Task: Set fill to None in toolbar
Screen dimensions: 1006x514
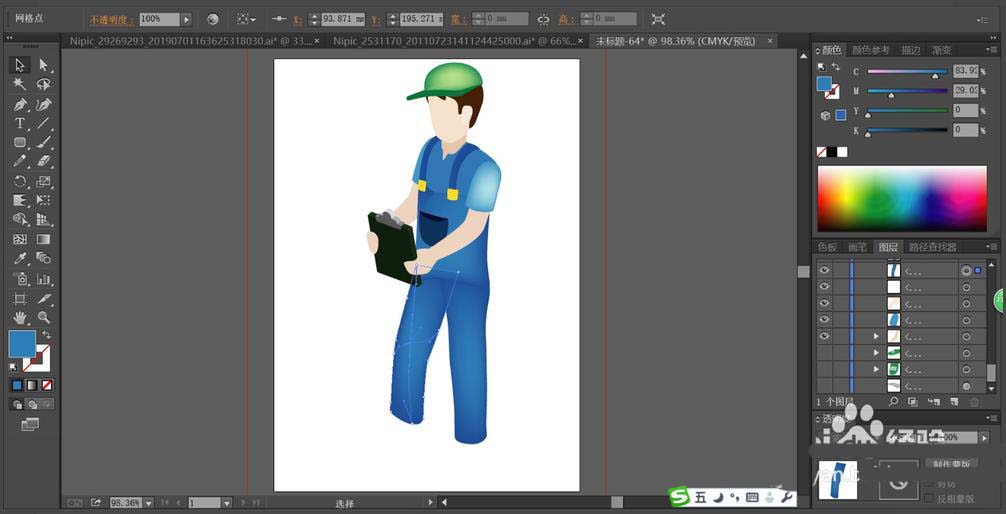Action: [47, 386]
